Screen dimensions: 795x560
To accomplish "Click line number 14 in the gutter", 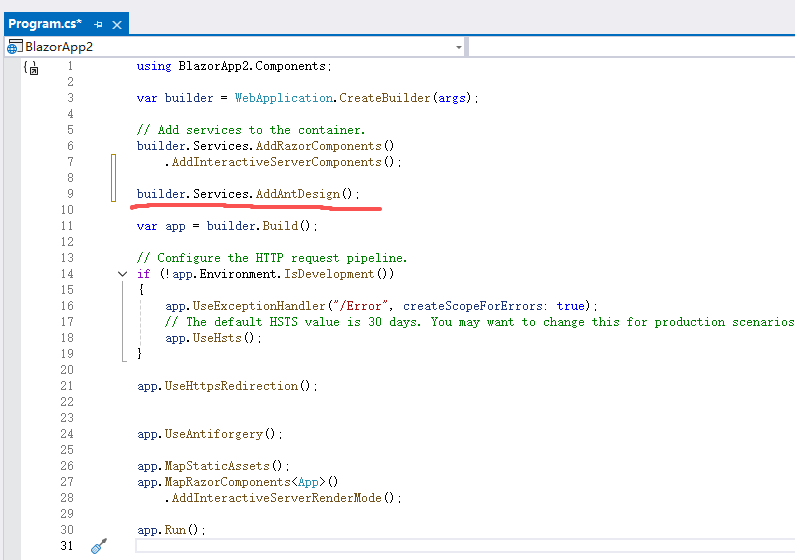I will click(x=67, y=274).
